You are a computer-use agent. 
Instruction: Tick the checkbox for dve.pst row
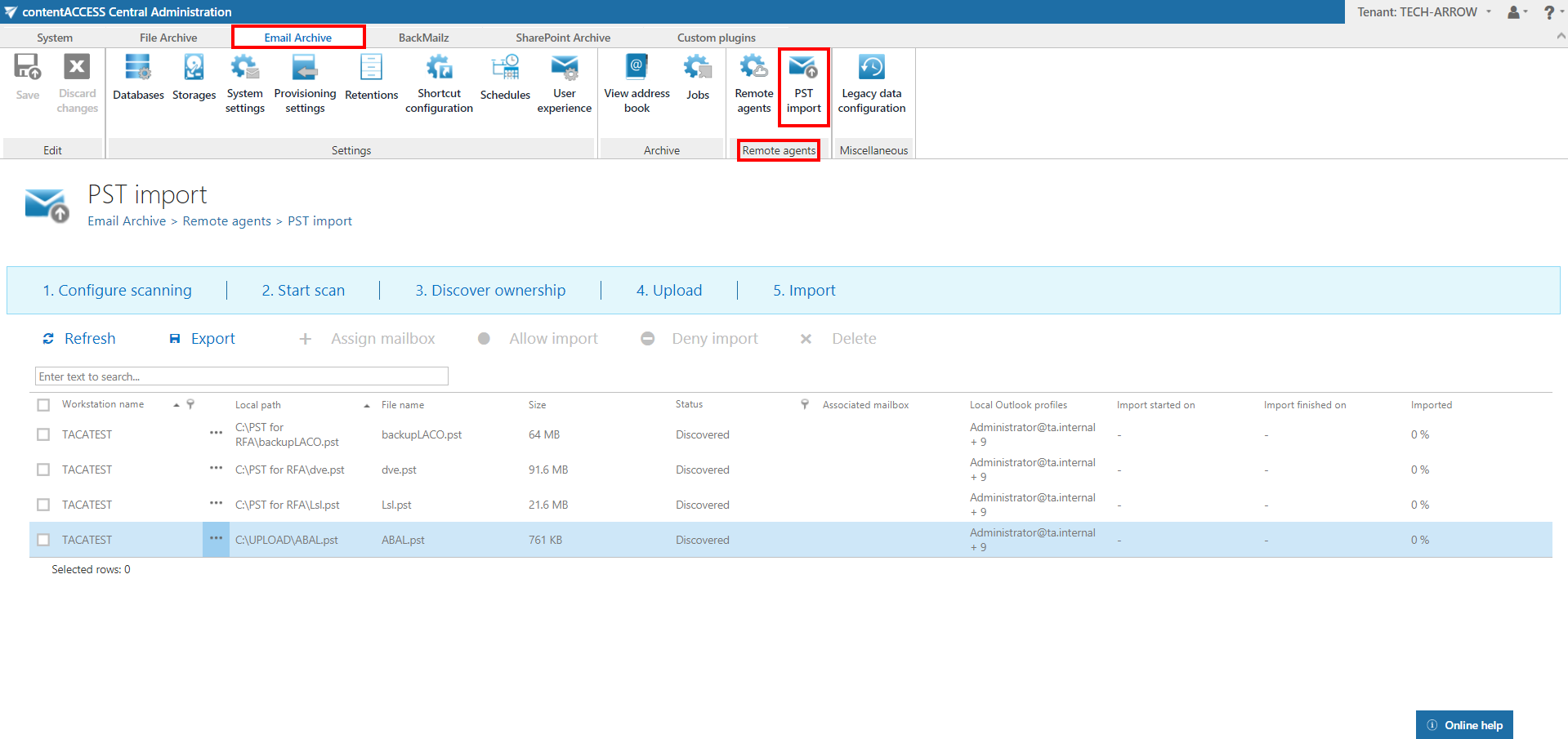pos(43,470)
